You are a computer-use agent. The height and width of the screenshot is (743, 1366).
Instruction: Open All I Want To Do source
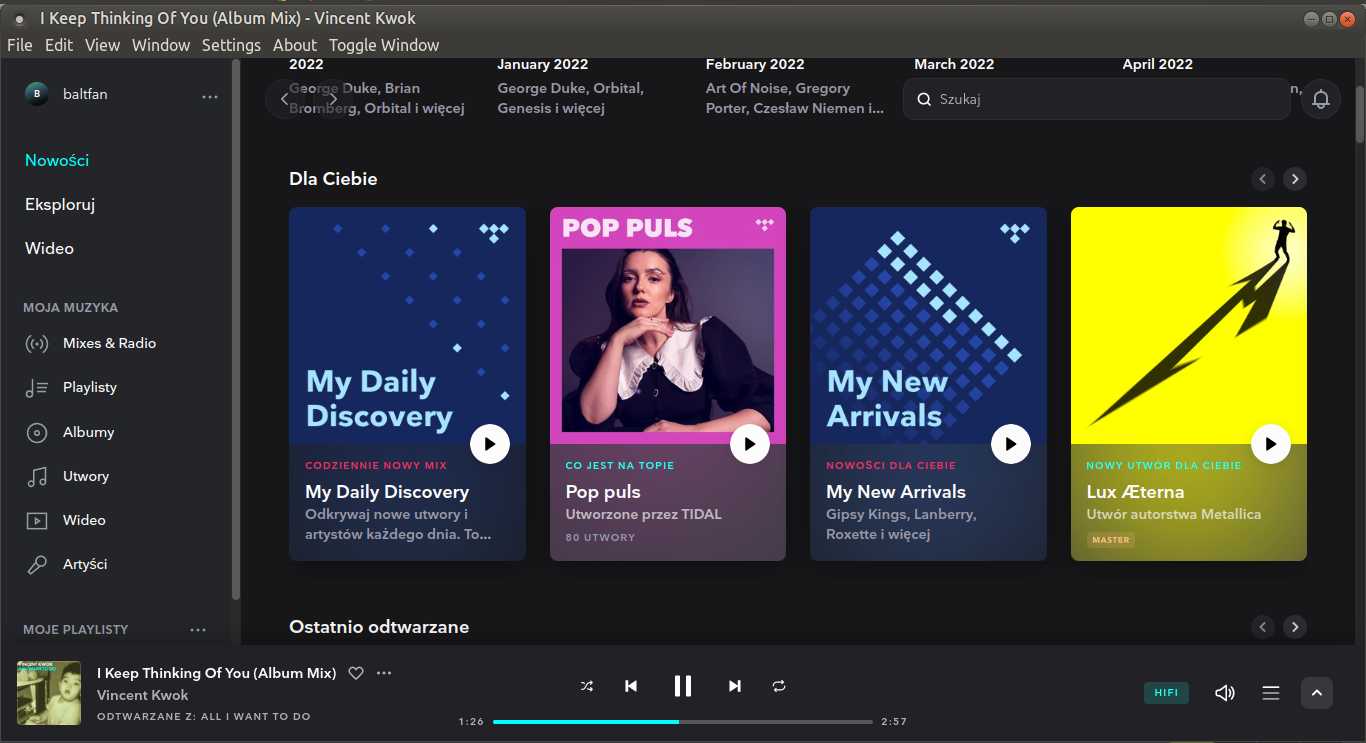coord(256,716)
